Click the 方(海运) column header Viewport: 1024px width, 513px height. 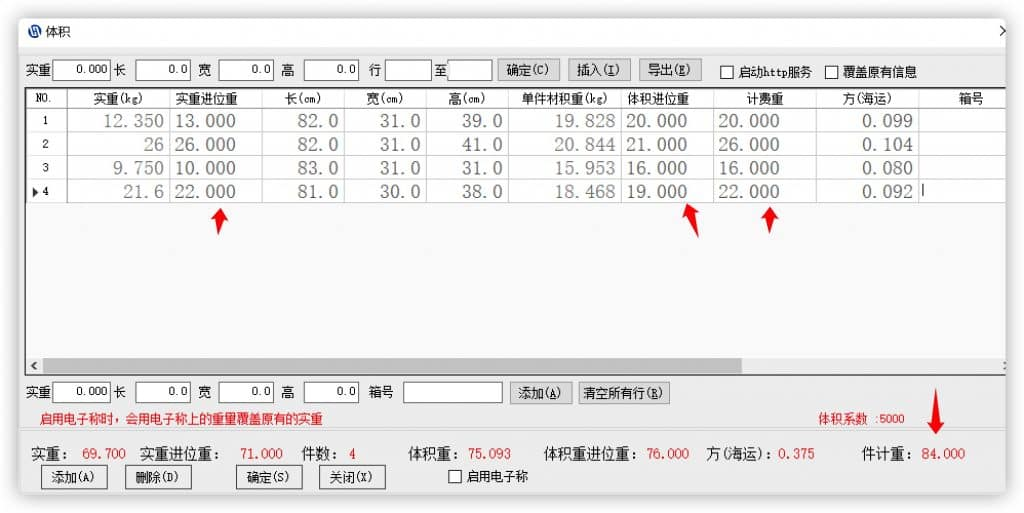(867, 99)
